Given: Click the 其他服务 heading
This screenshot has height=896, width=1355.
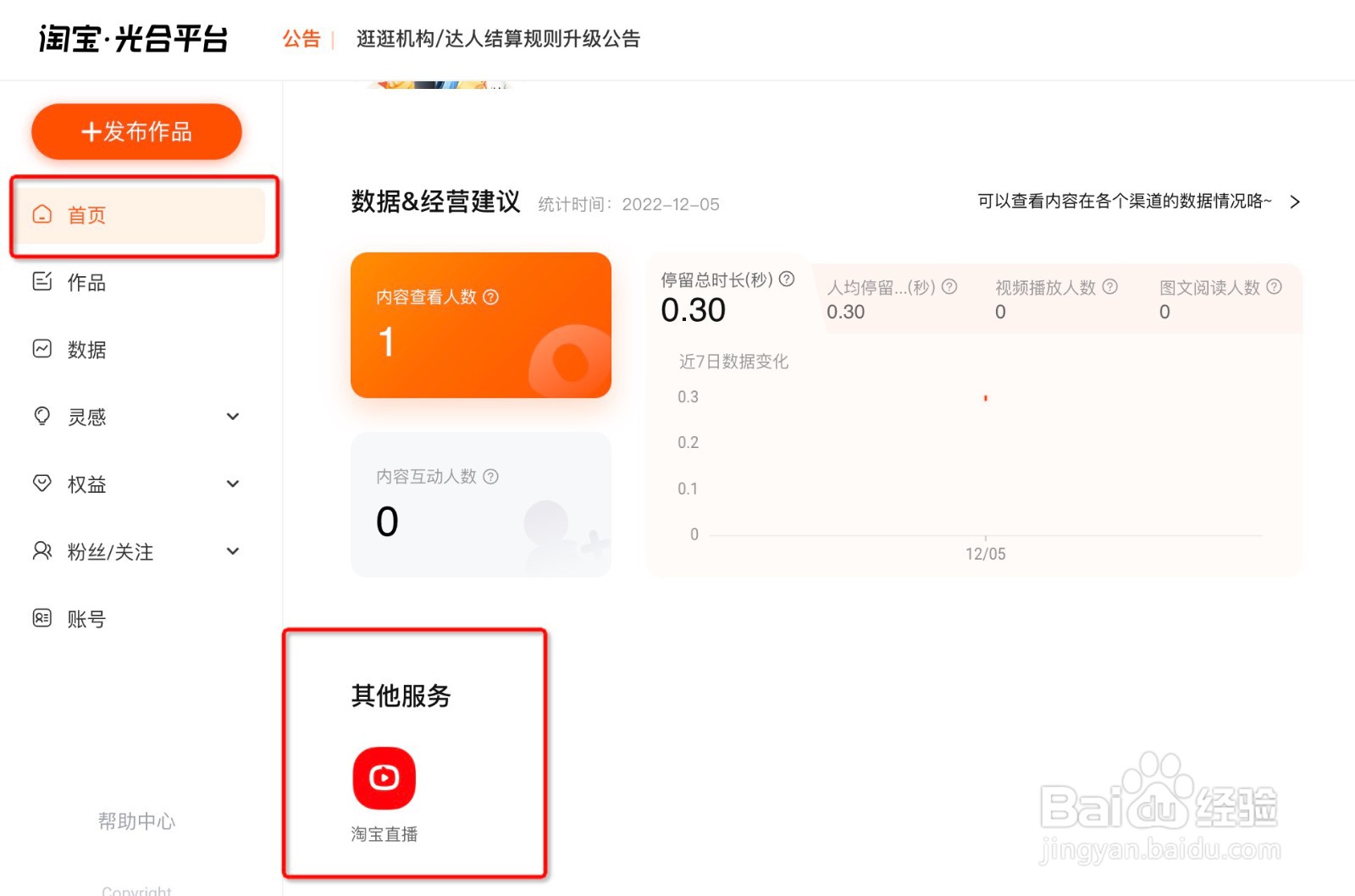Looking at the screenshot, I should coord(401,695).
